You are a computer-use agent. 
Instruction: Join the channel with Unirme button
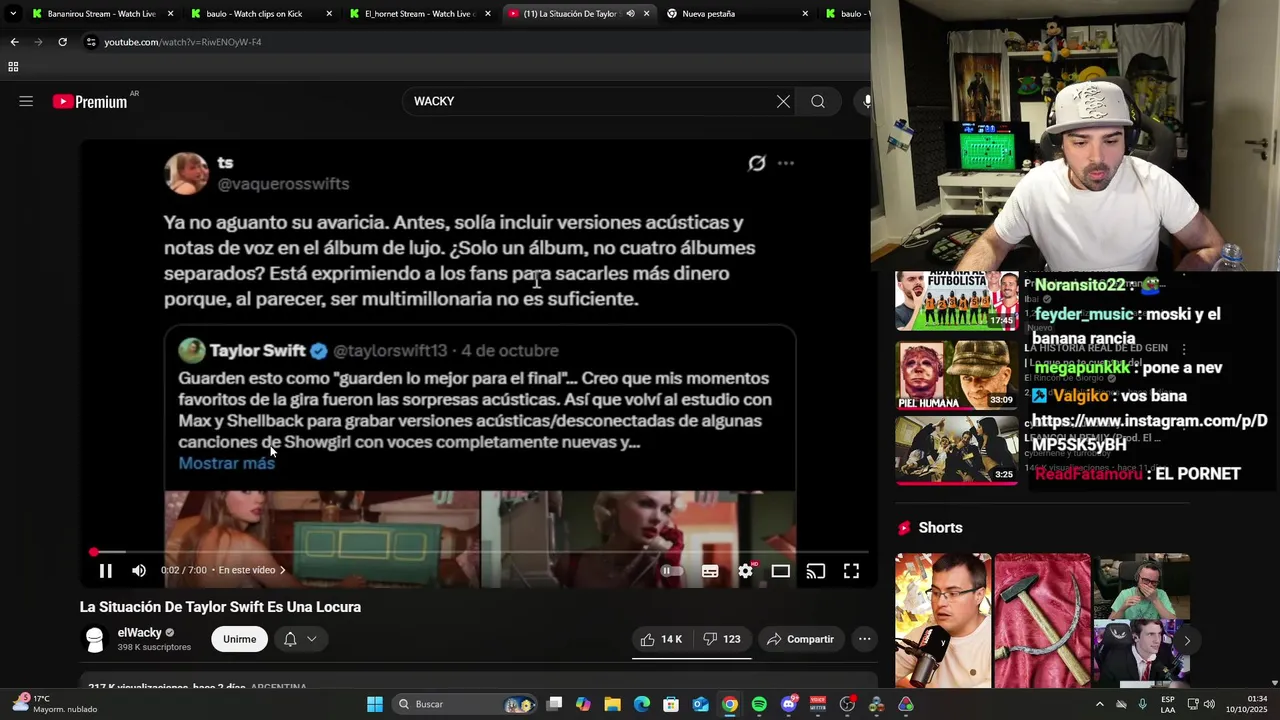pos(239,639)
